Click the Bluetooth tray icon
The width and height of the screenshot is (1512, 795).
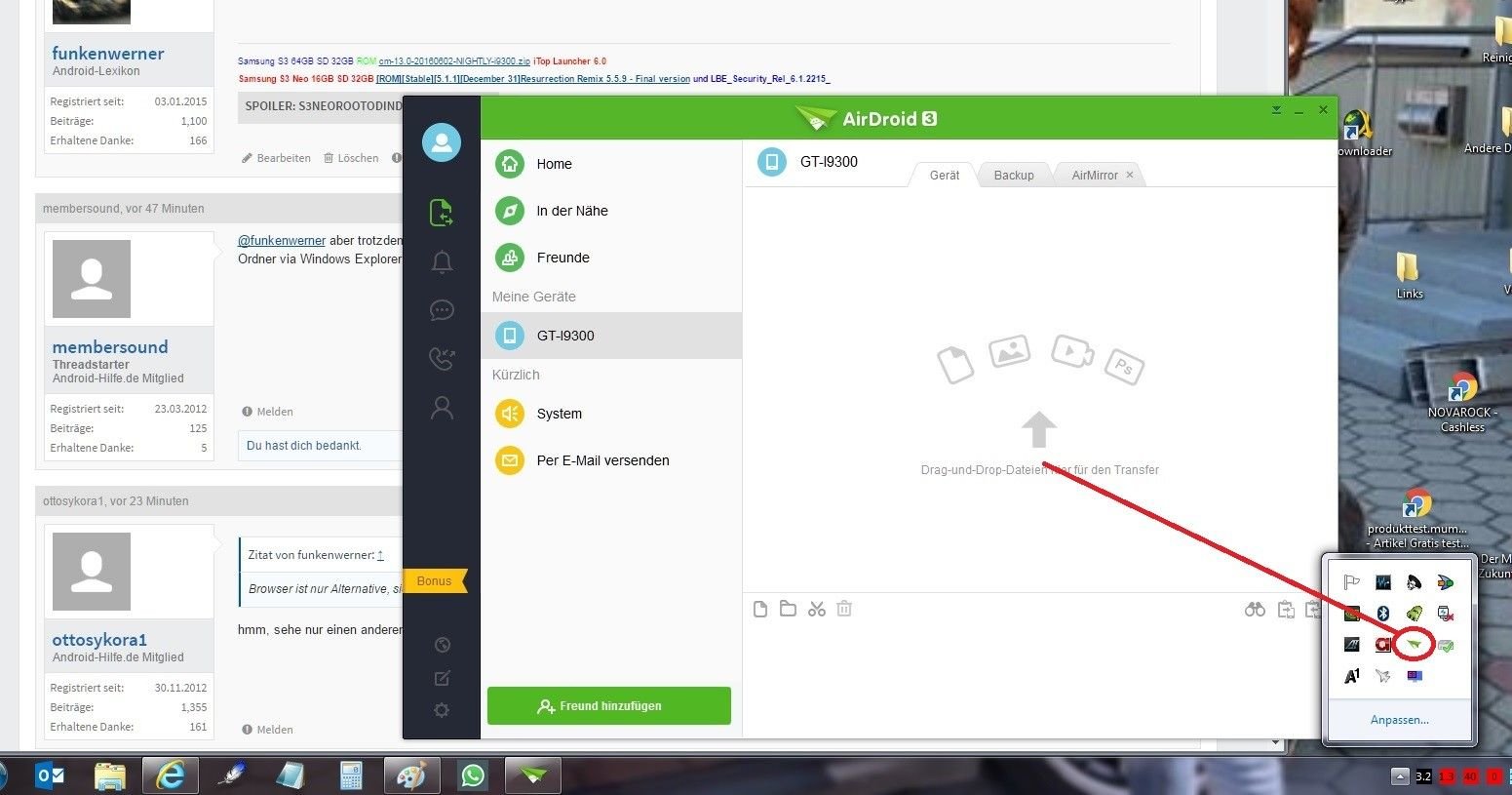pyautogui.click(x=1382, y=614)
